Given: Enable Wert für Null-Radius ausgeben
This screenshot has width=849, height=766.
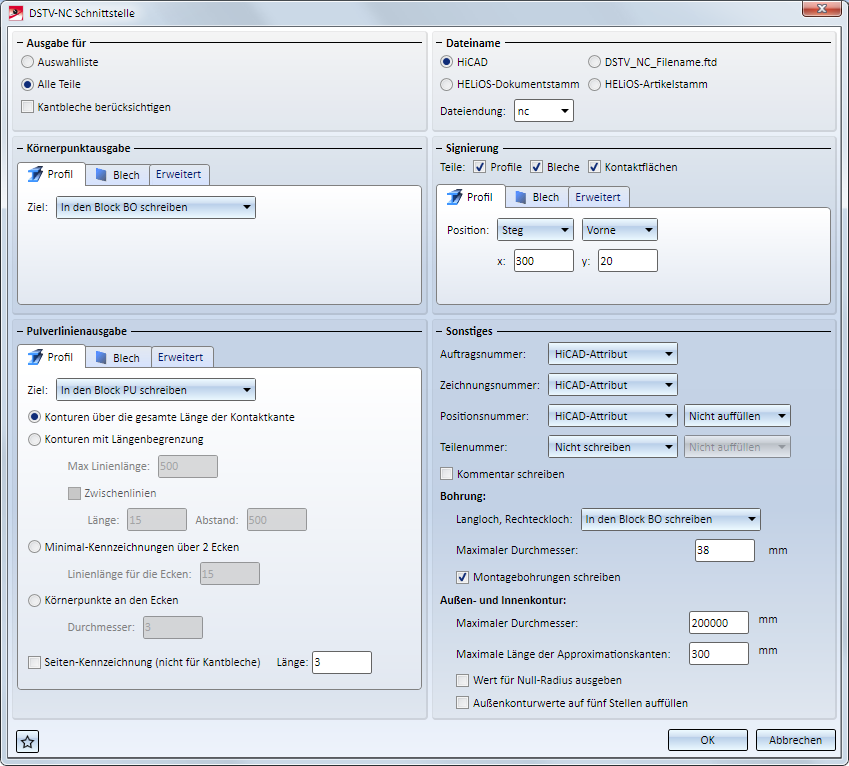Looking at the screenshot, I should [462, 680].
